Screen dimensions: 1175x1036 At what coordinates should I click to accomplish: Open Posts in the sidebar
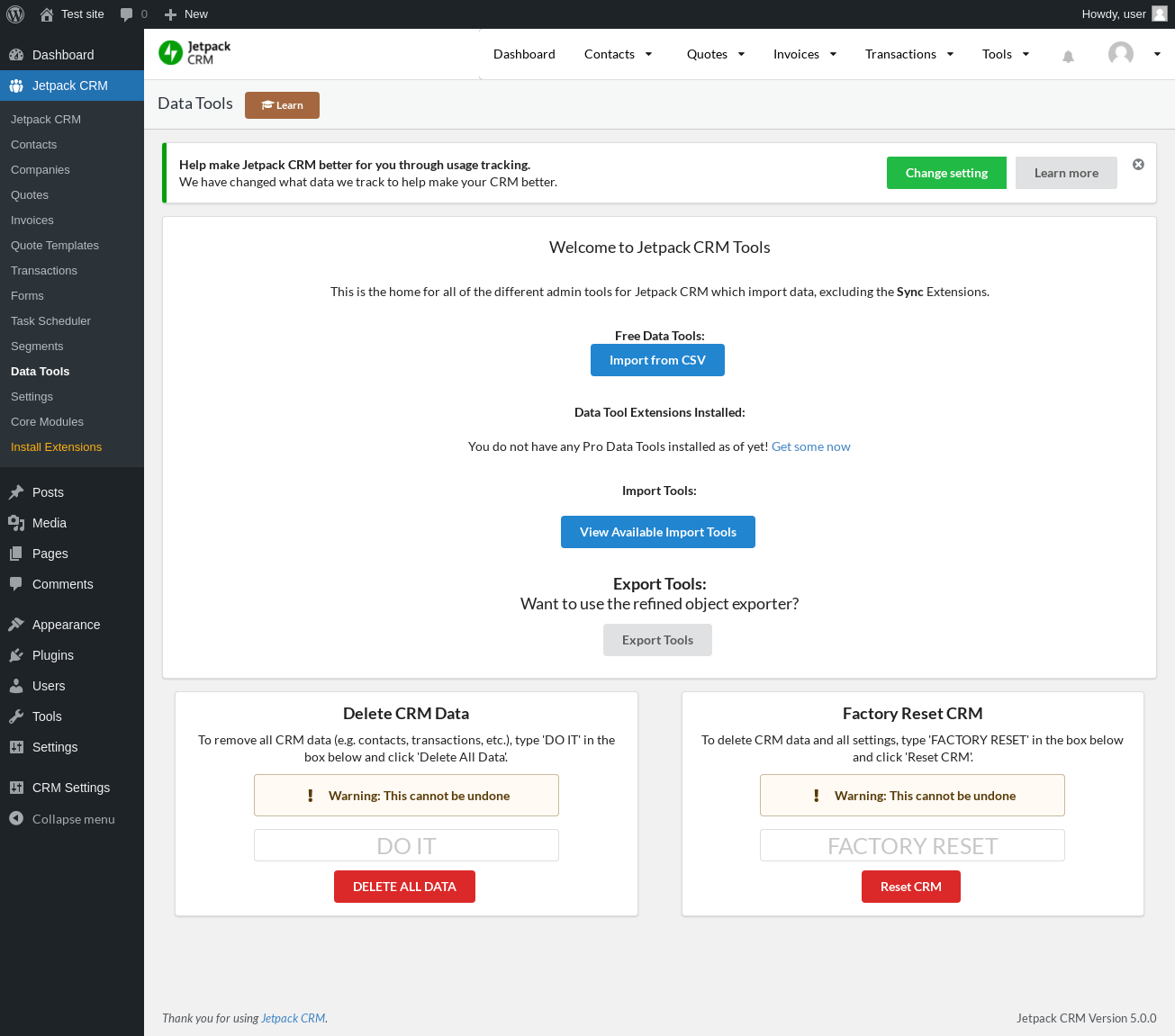(72, 492)
